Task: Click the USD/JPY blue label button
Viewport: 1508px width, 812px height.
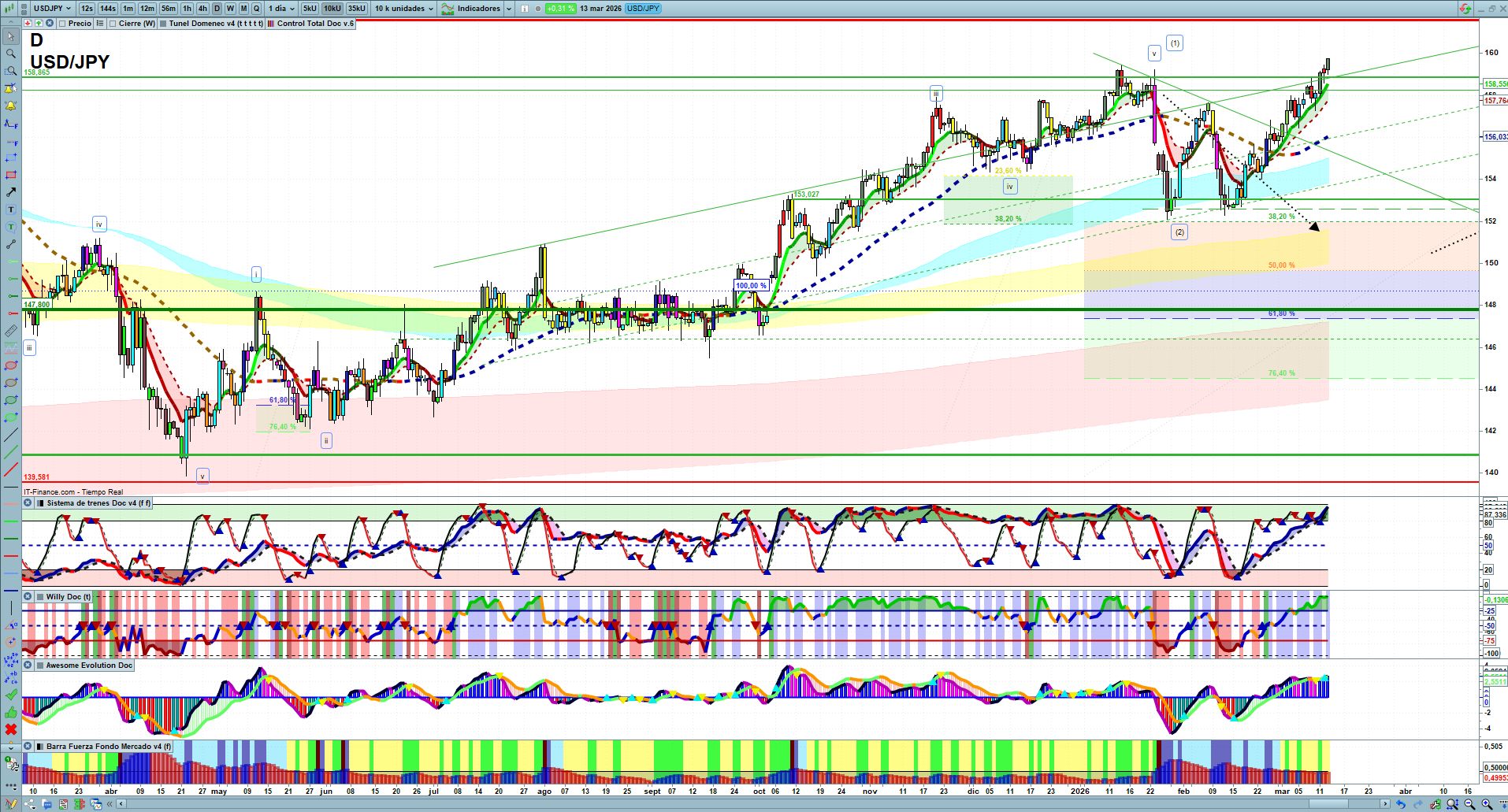Action: click(644, 9)
